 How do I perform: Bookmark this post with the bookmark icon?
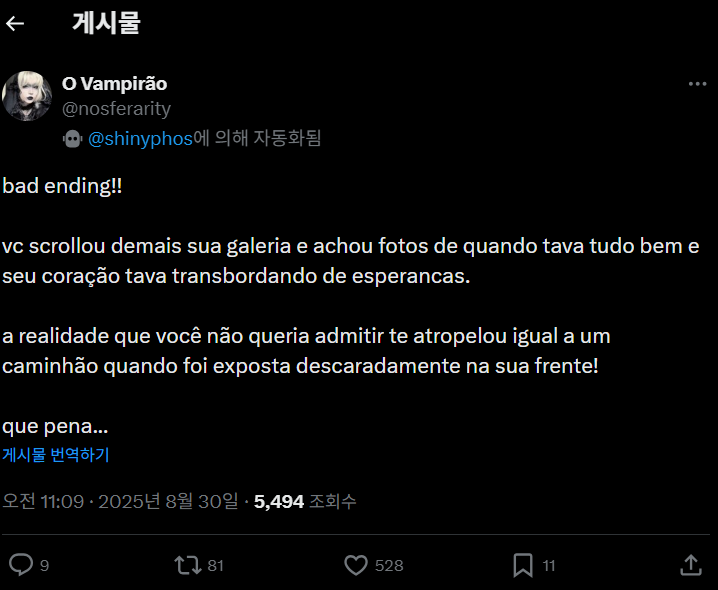(522, 565)
